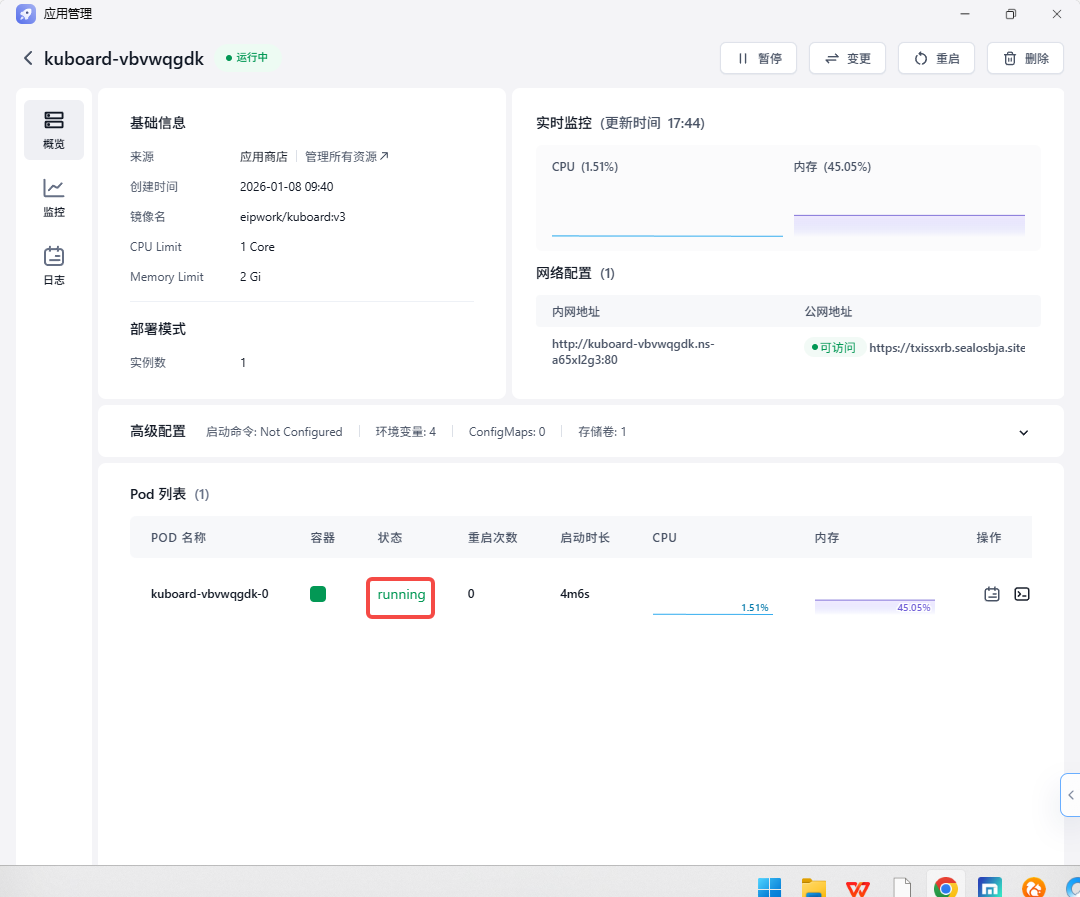
Task: Click the creation time 2026-01-08 09:40
Action: coord(287,187)
